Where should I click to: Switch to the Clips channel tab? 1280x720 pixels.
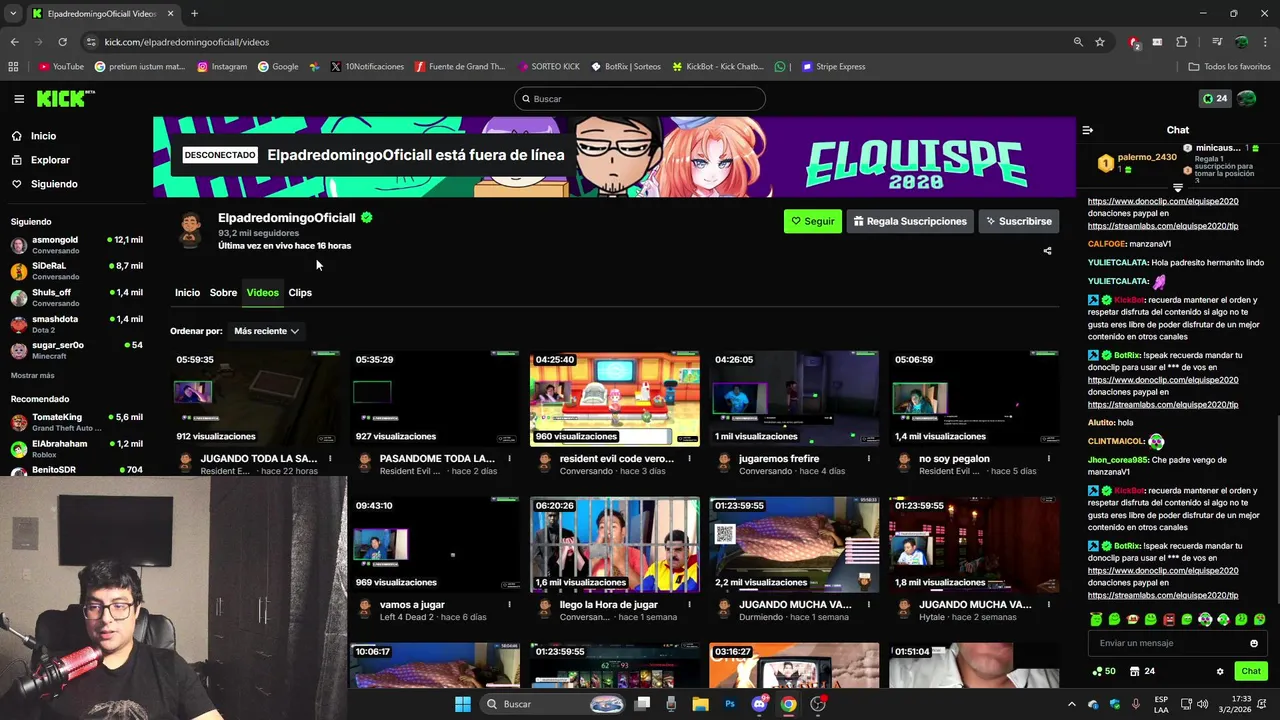[x=300, y=293]
